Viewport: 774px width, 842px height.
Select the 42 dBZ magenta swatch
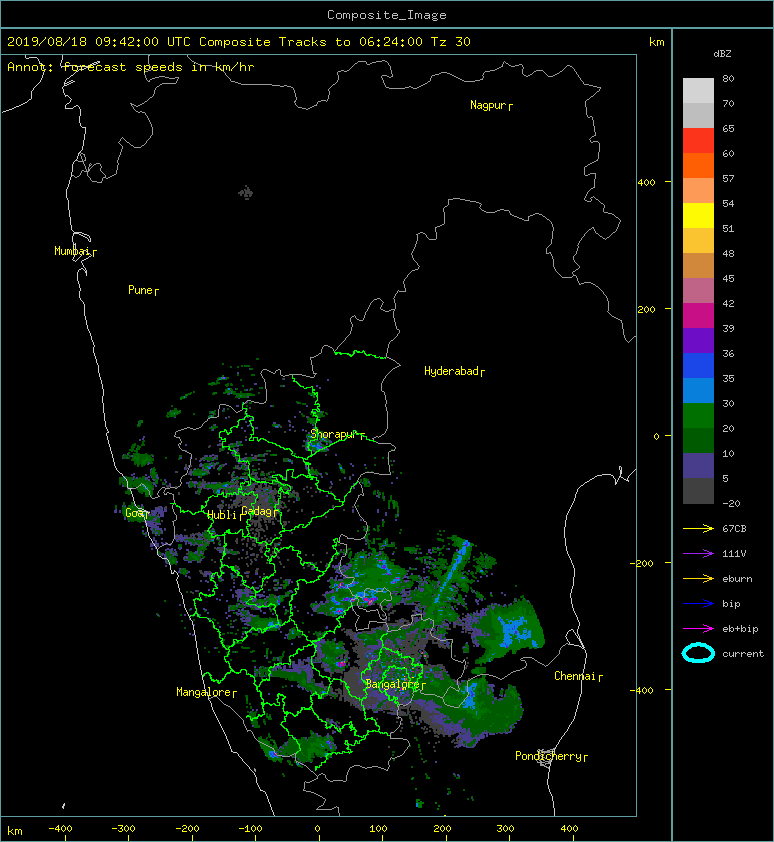point(698,315)
